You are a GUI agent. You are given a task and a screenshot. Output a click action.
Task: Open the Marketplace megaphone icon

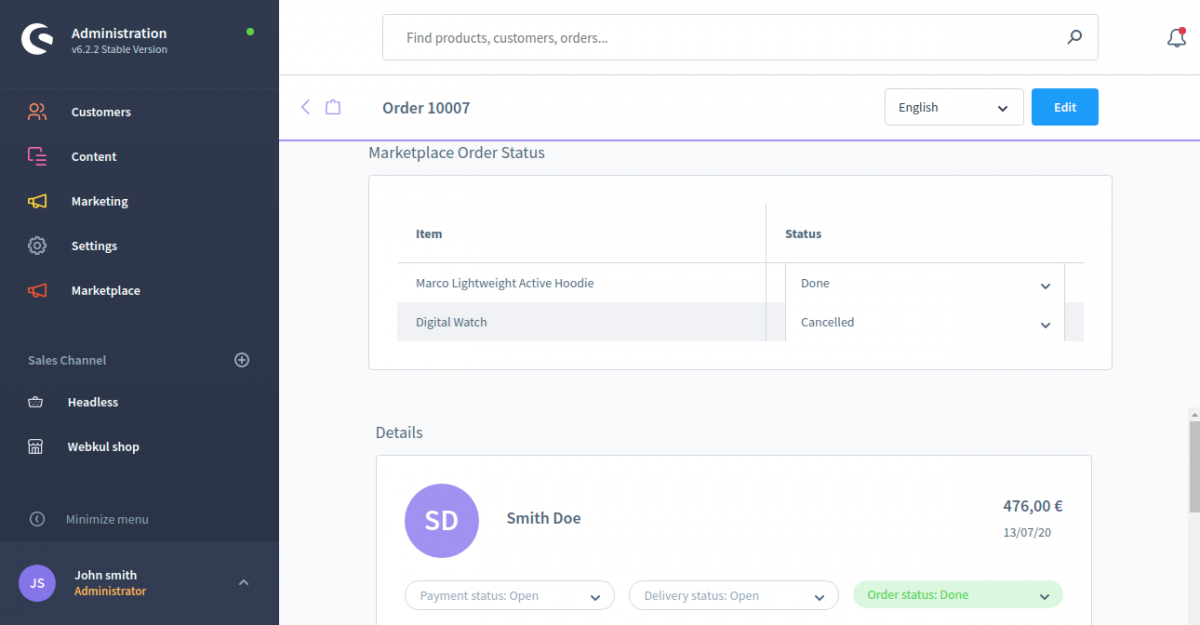[x=37, y=290]
